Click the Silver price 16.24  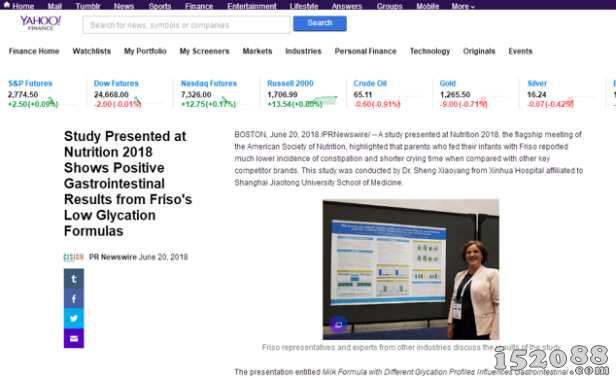[537, 95]
